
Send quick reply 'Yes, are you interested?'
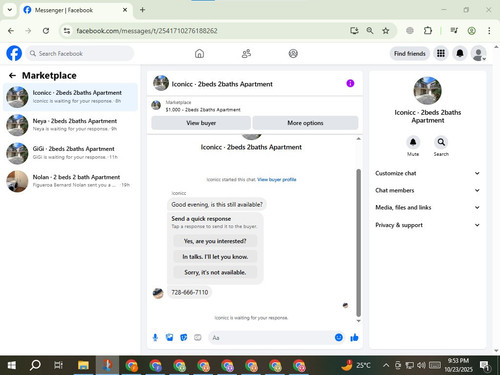click(x=215, y=241)
